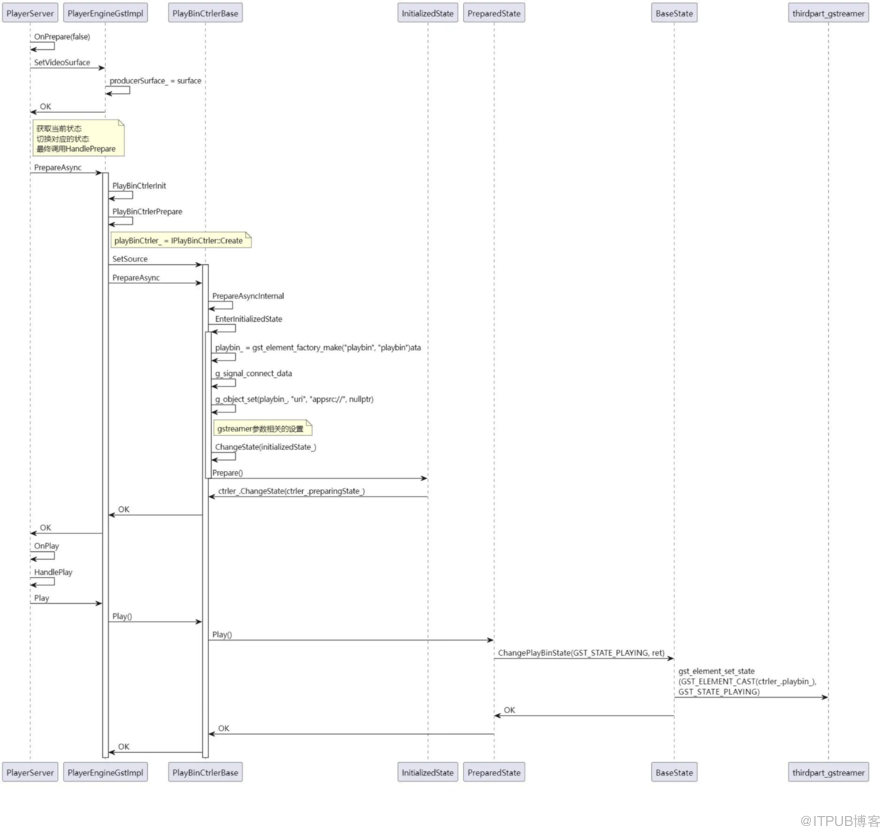Viewport: 890px width, 836px height.
Task: Click the g_object_set appsrc message label
Action: 294,400
